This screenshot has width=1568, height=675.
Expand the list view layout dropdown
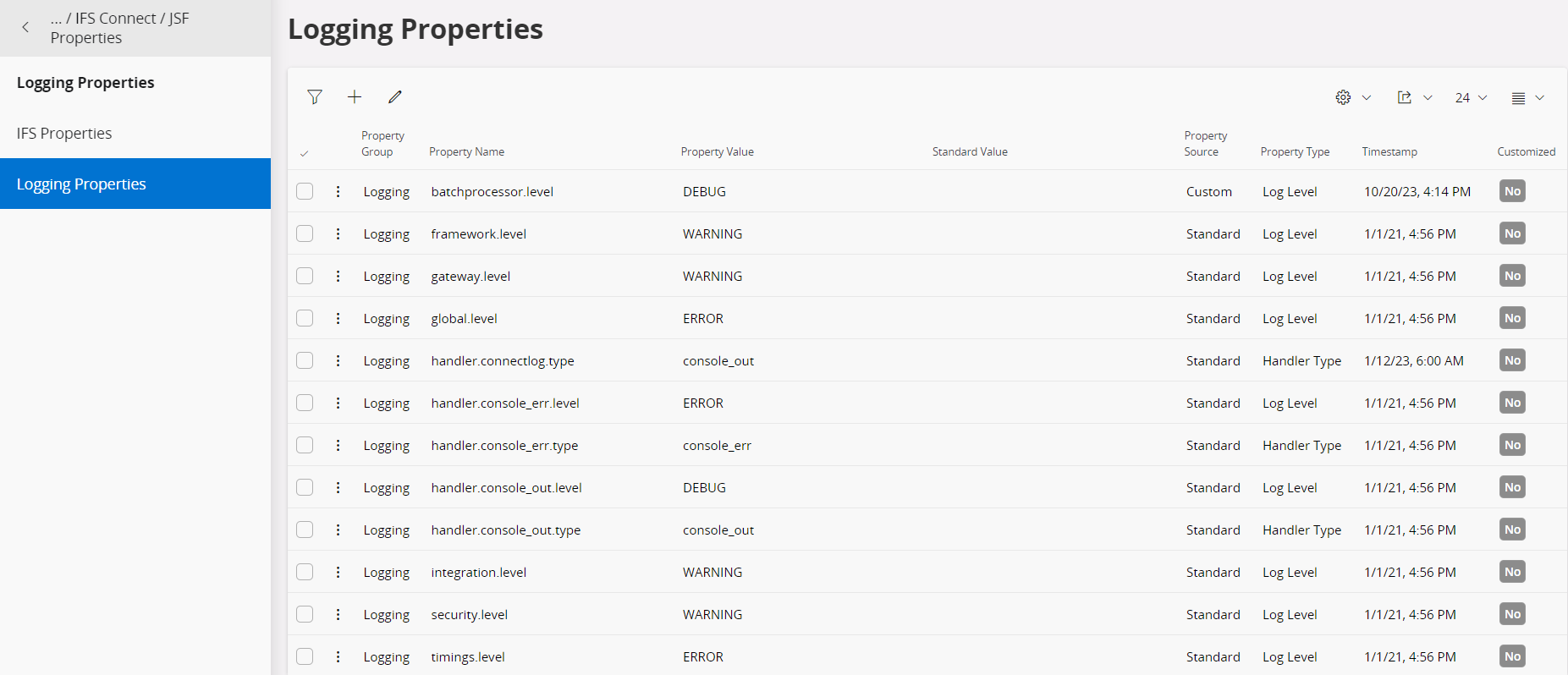point(1527,97)
